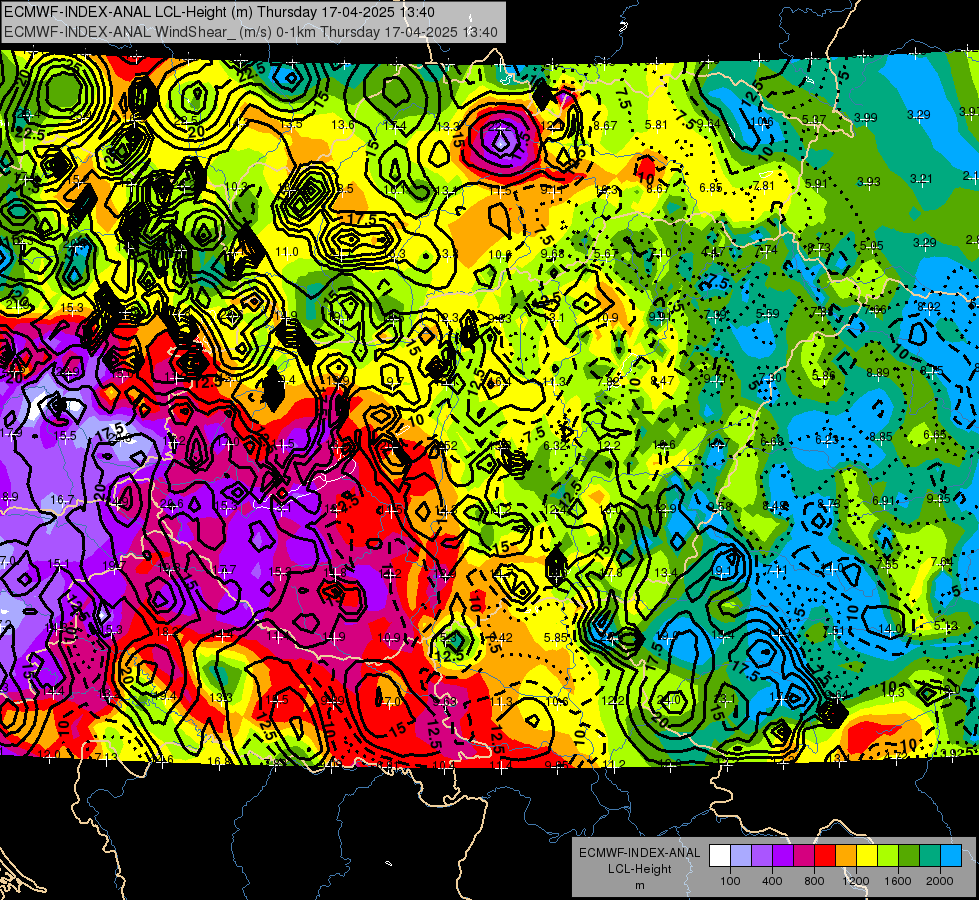Click the wind shear value 9.35

click(x=938, y=498)
